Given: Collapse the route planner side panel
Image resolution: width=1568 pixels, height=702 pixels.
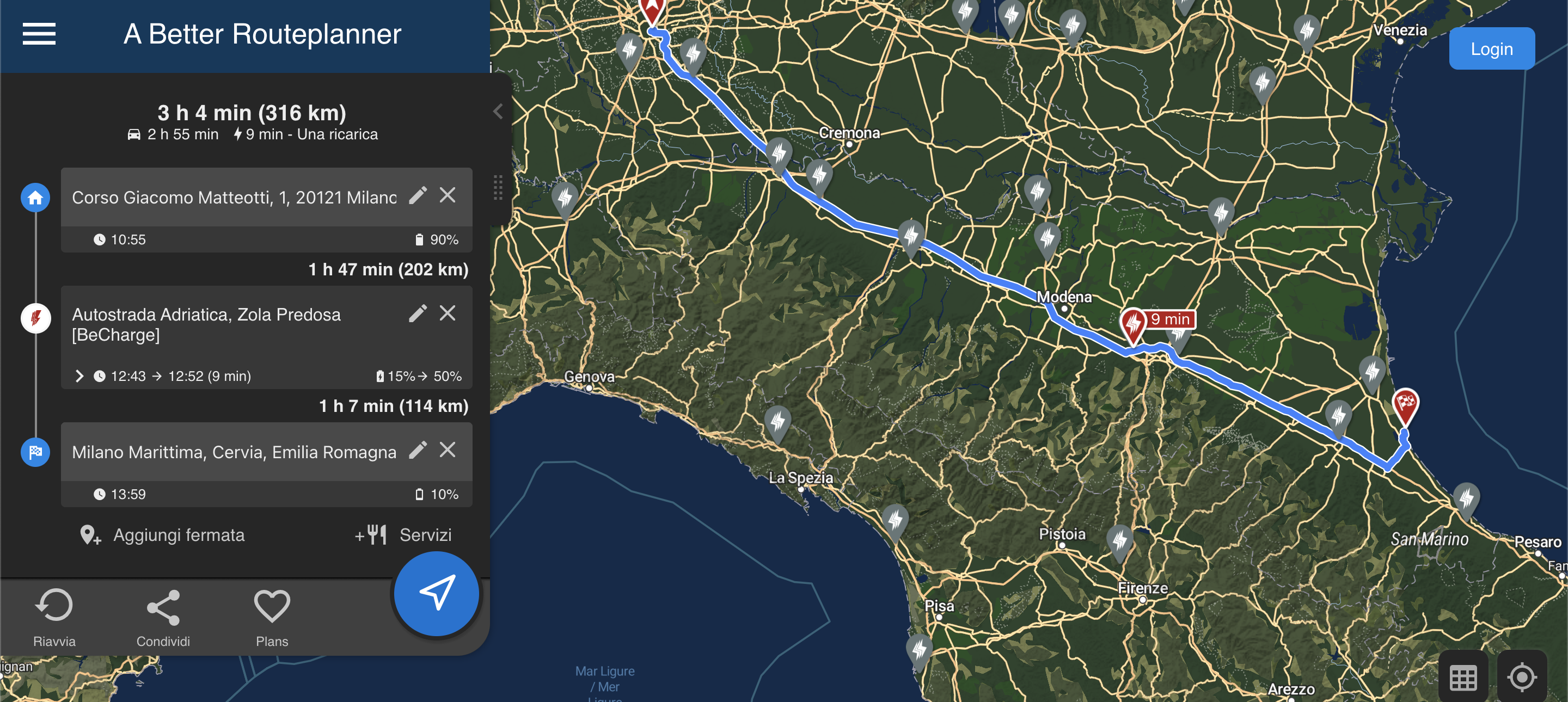Looking at the screenshot, I should 498,112.
